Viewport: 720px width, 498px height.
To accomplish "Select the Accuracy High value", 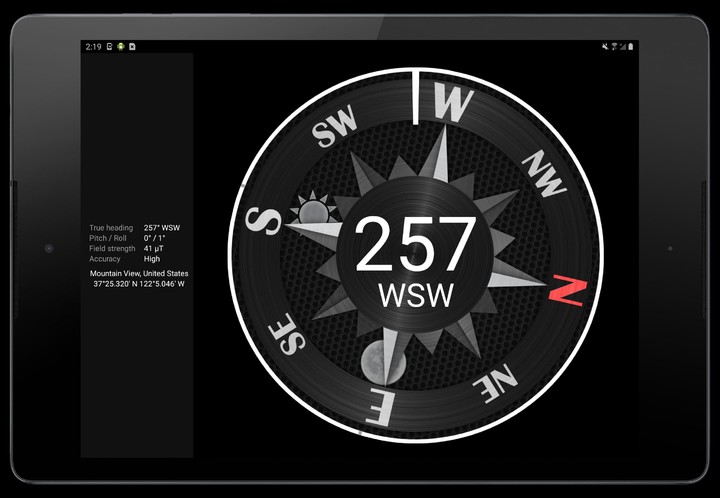I will click(x=152, y=259).
